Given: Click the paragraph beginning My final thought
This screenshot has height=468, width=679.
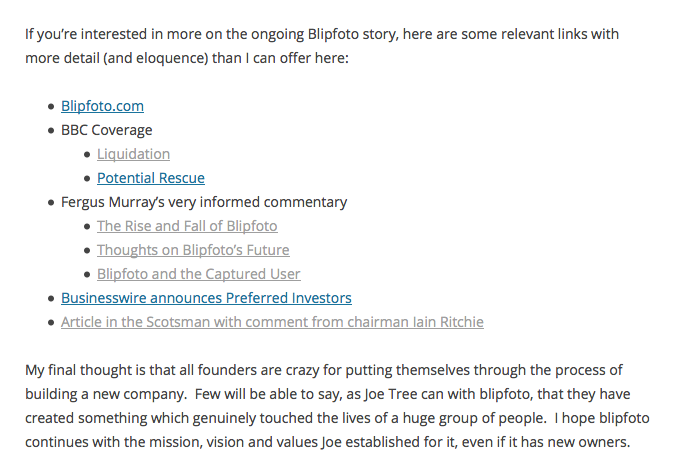Looking at the screenshot, I should 337,406.
